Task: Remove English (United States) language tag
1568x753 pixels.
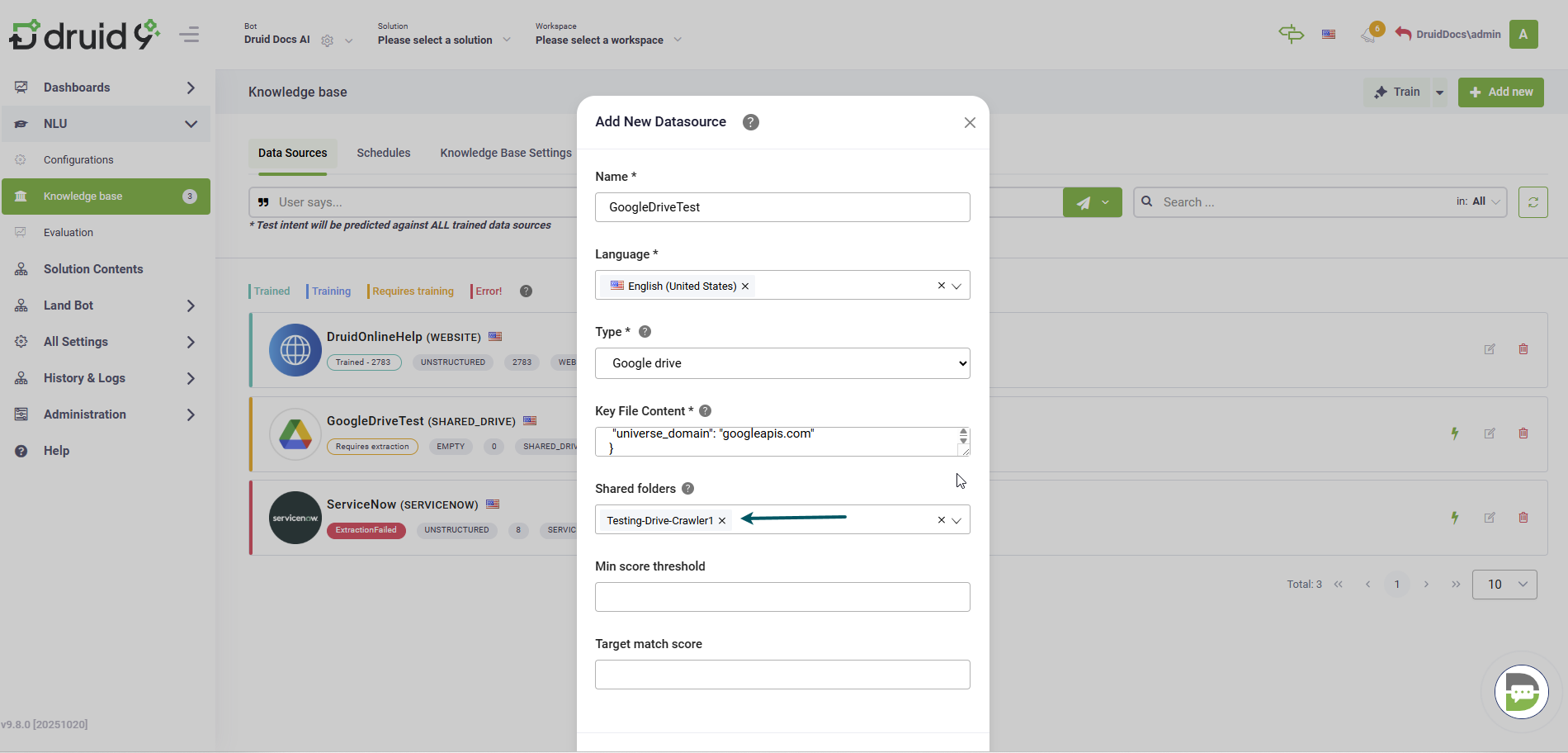Action: click(x=745, y=287)
